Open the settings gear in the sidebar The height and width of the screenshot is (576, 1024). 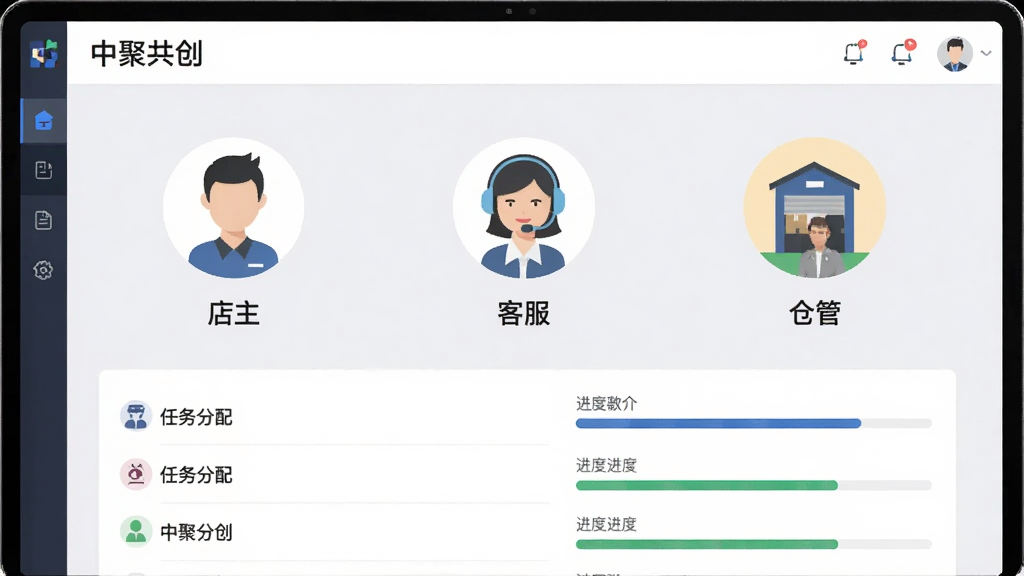(43, 270)
